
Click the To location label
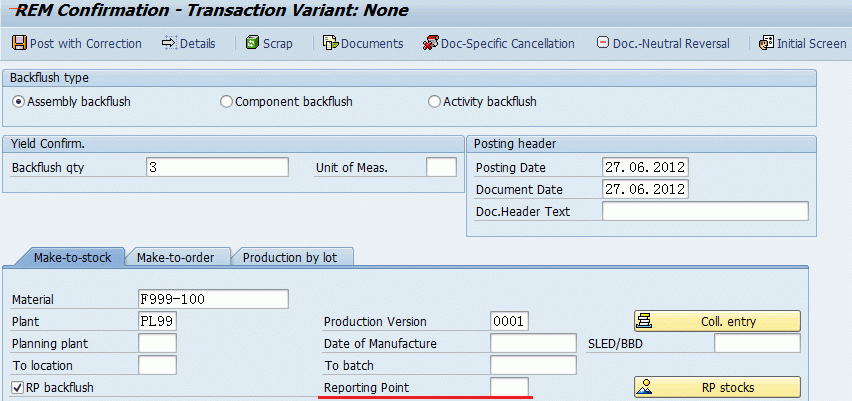(42, 366)
